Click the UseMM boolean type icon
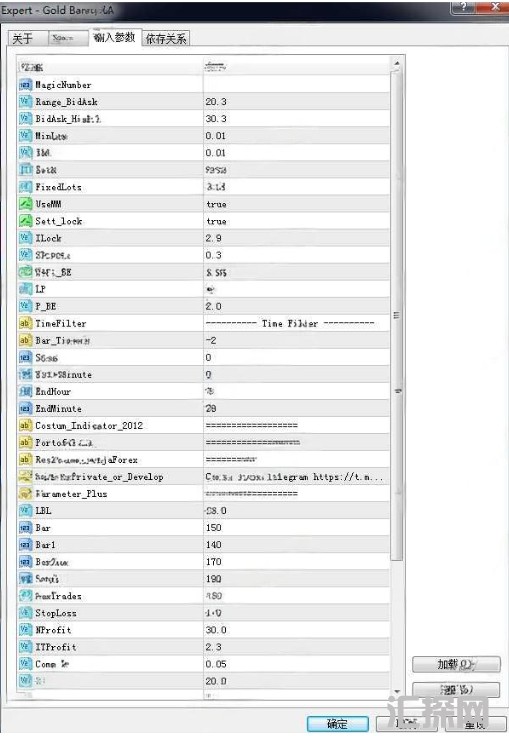 pos(25,204)
